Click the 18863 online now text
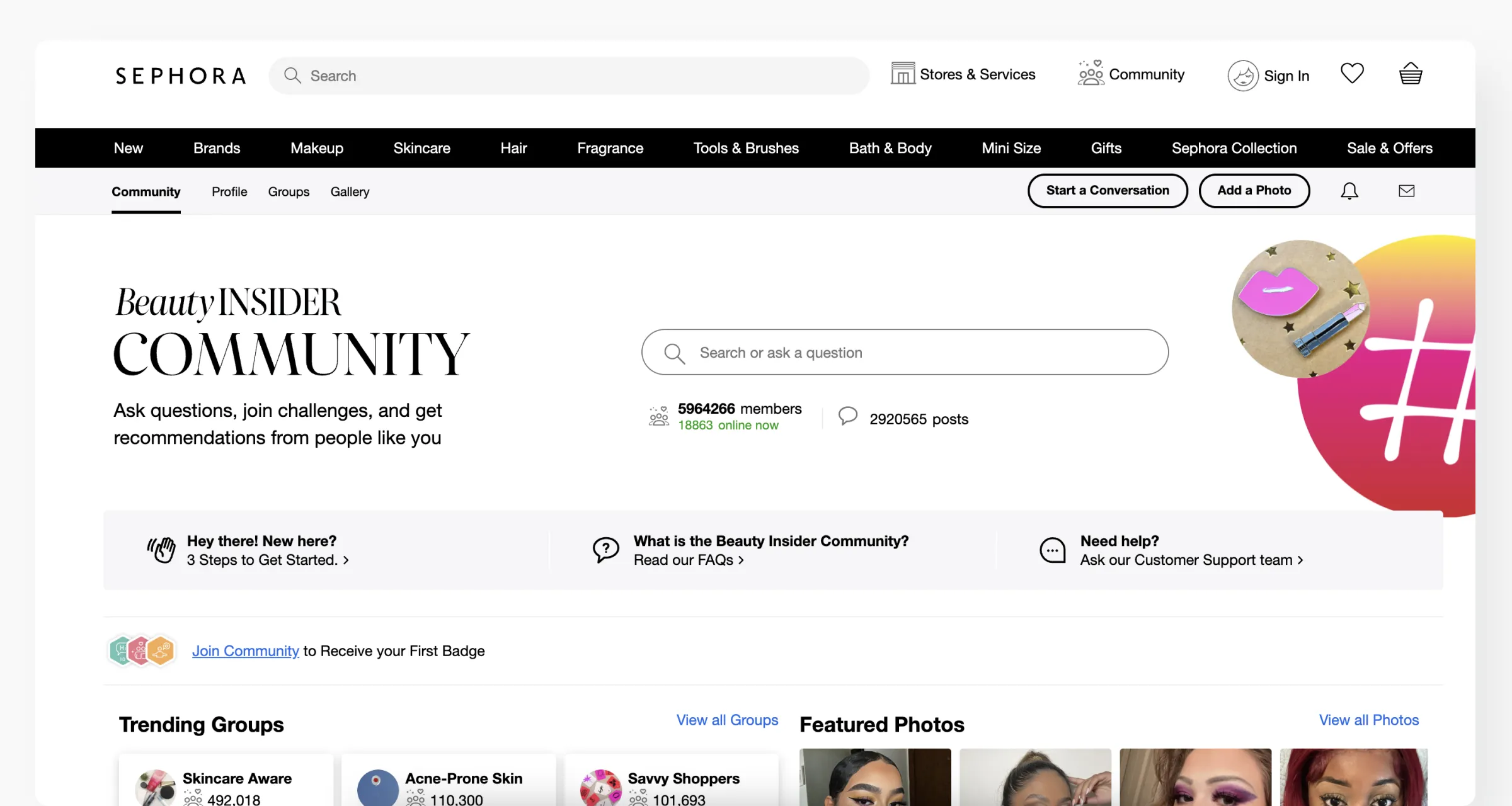The height and width of the screenshot is (806, 1512). tap(728, 425)
